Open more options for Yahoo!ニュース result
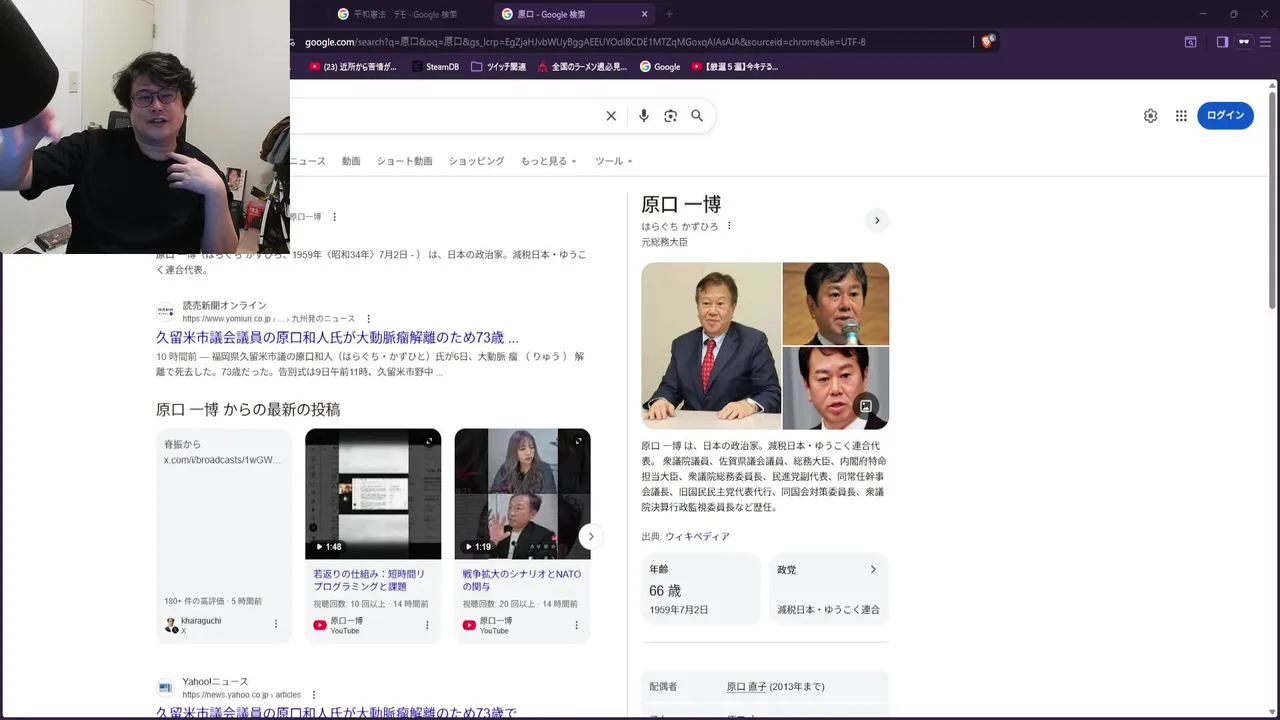The image size is (1280, 720). 313,695
